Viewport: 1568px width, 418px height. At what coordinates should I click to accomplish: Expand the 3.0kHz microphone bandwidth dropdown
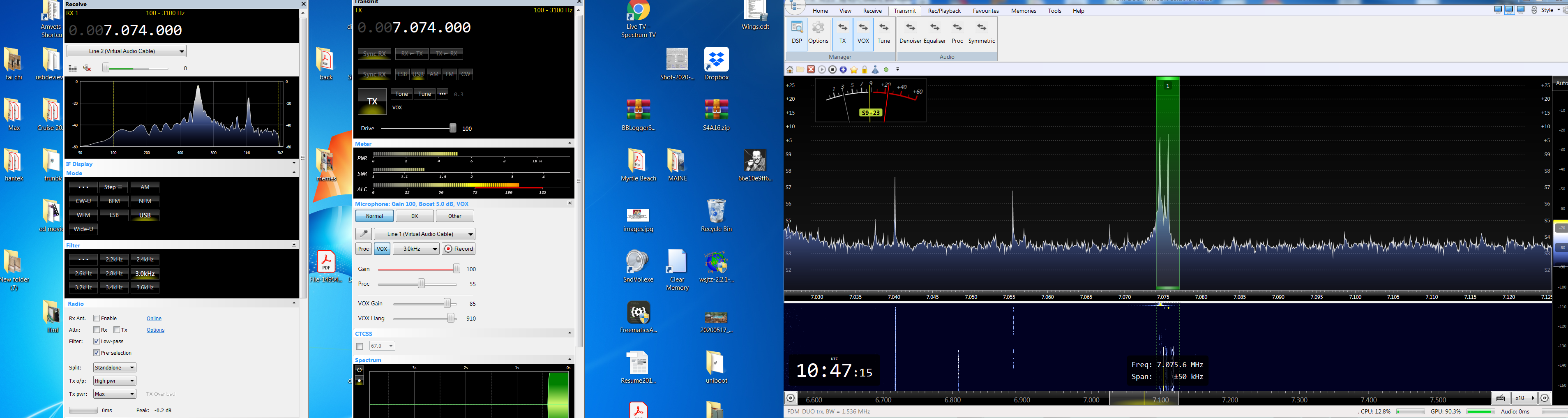(x=416, y=249)
